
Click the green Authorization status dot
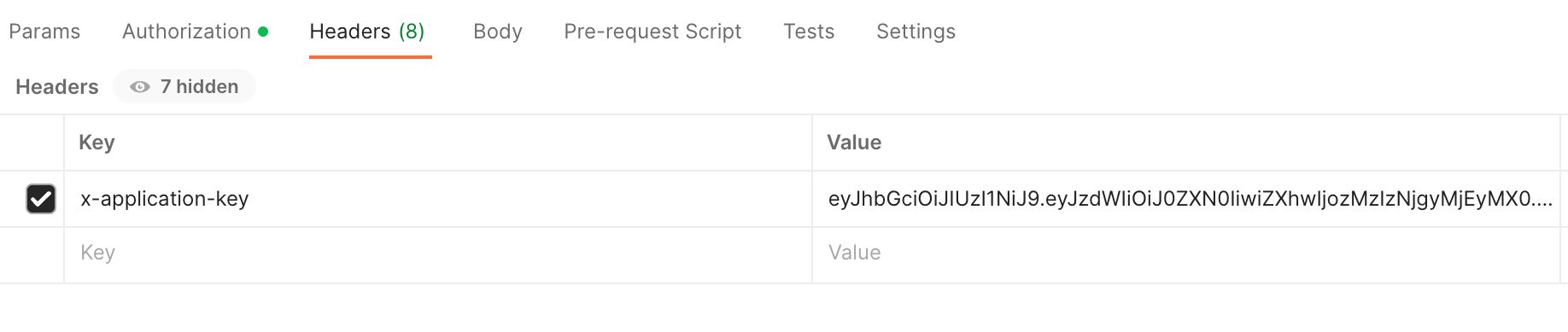coord(263,32)
